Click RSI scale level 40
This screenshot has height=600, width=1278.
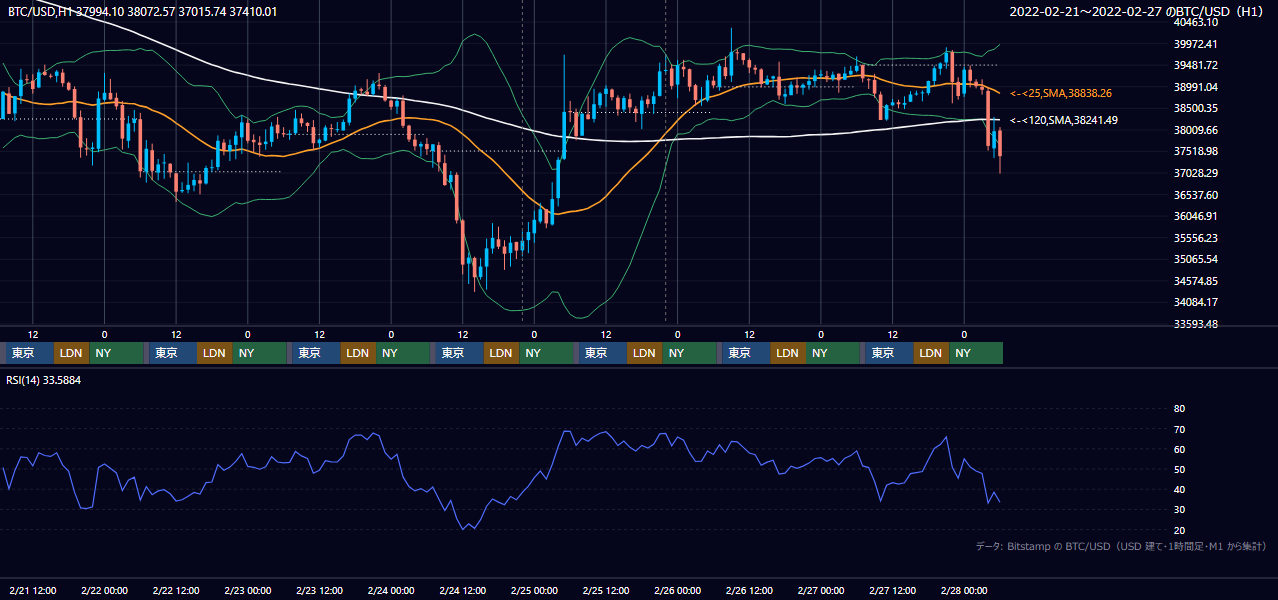pos(1179,490)
